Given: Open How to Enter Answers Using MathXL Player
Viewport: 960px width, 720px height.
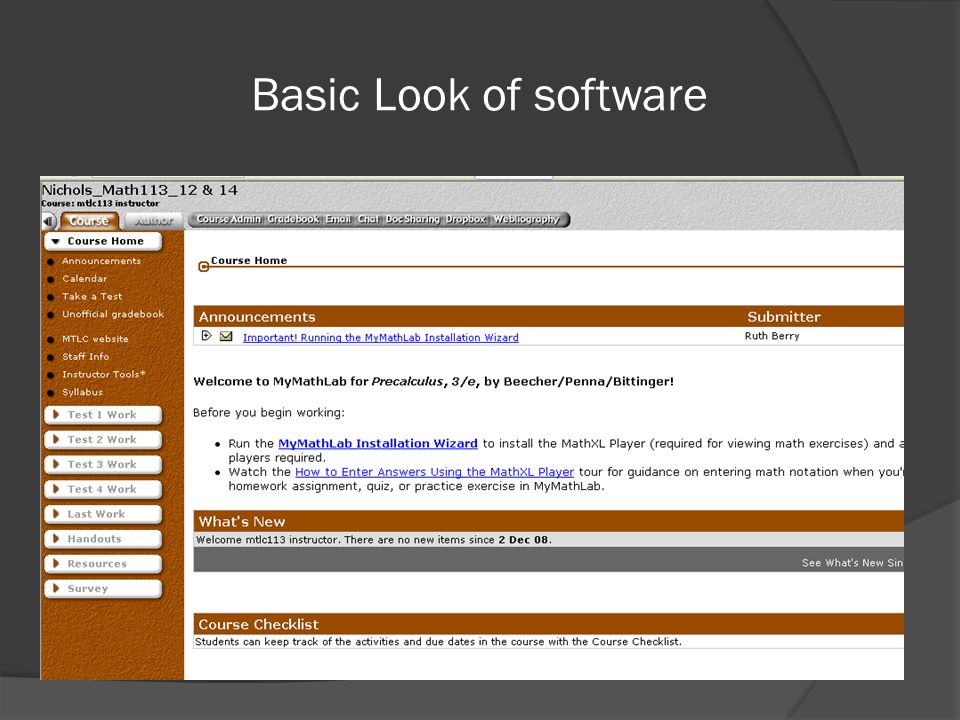Looking at the screenshot, I should point(434,472).
